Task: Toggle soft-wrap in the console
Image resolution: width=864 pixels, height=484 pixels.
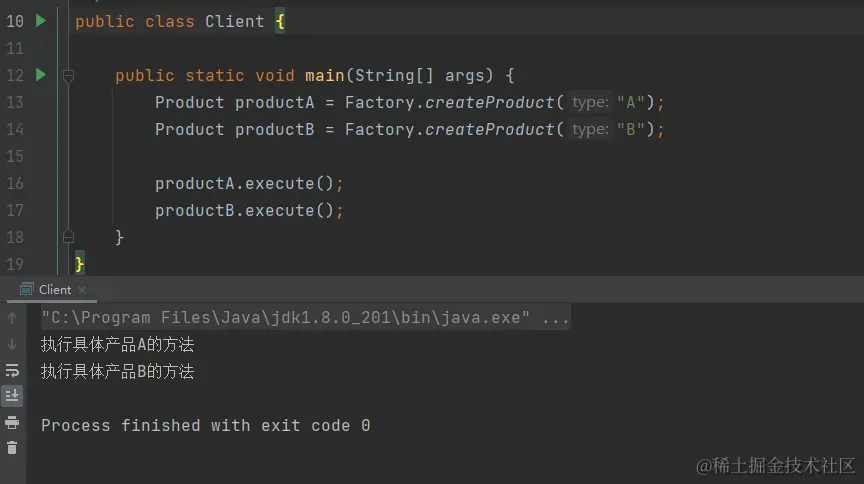Action: pos(12,370)
